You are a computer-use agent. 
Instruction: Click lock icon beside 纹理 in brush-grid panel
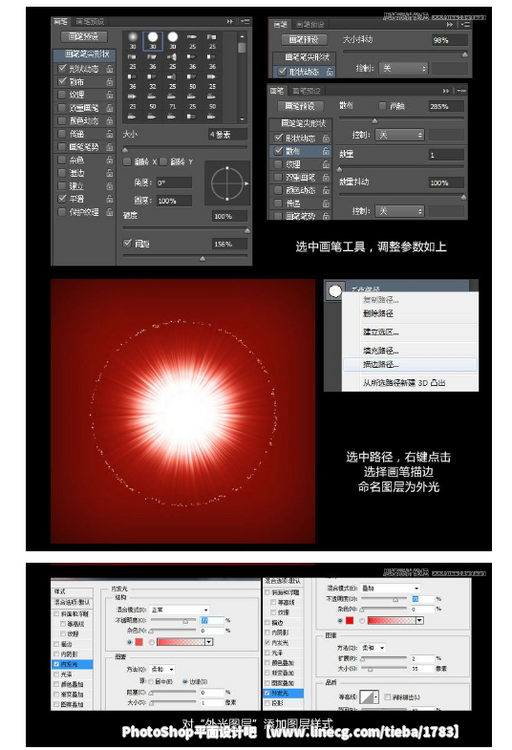click(x=110, y=95)
